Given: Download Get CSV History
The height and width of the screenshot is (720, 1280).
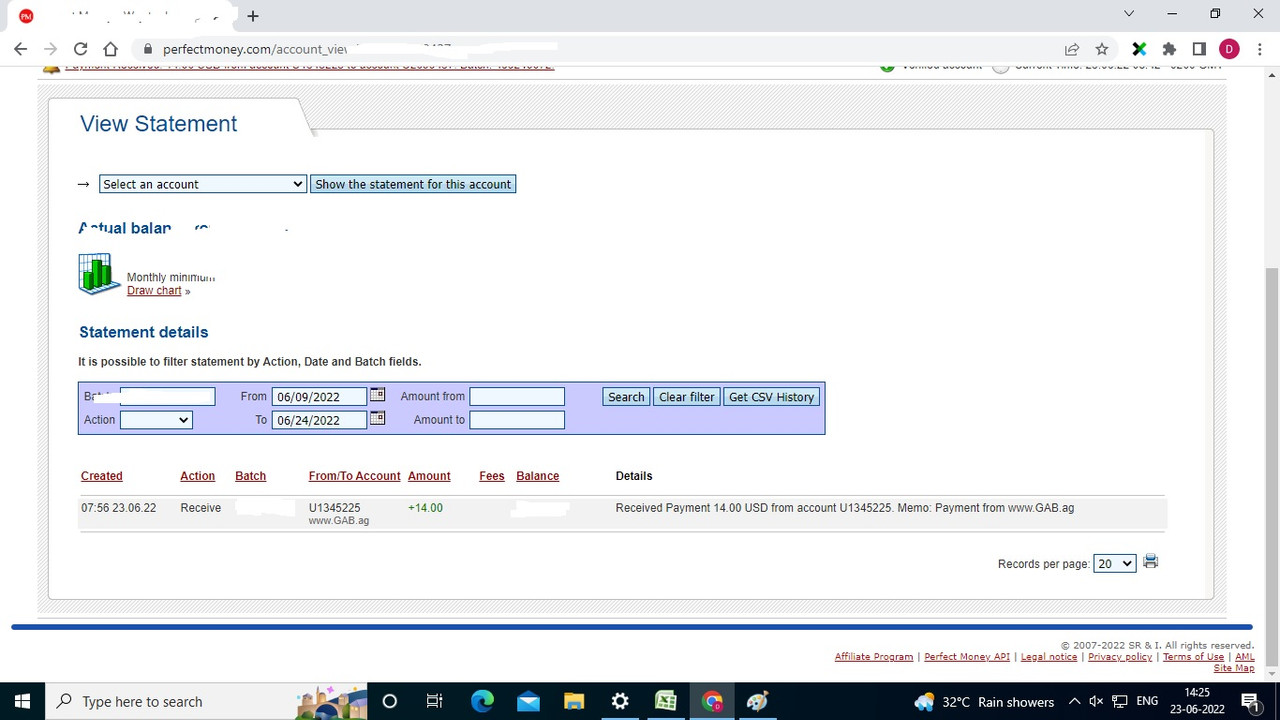Looking at the screenshot, I should 771,397.
